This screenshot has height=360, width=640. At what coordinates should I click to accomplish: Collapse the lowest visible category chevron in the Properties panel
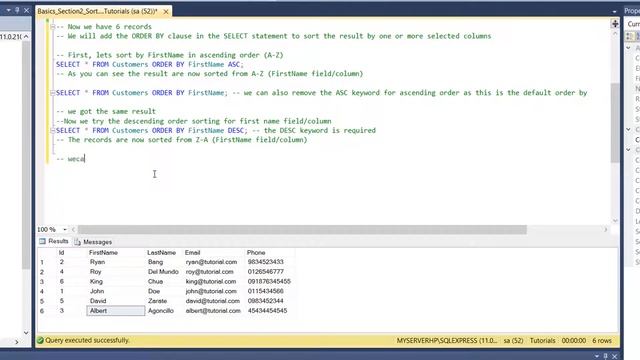[x=629, y=150]
